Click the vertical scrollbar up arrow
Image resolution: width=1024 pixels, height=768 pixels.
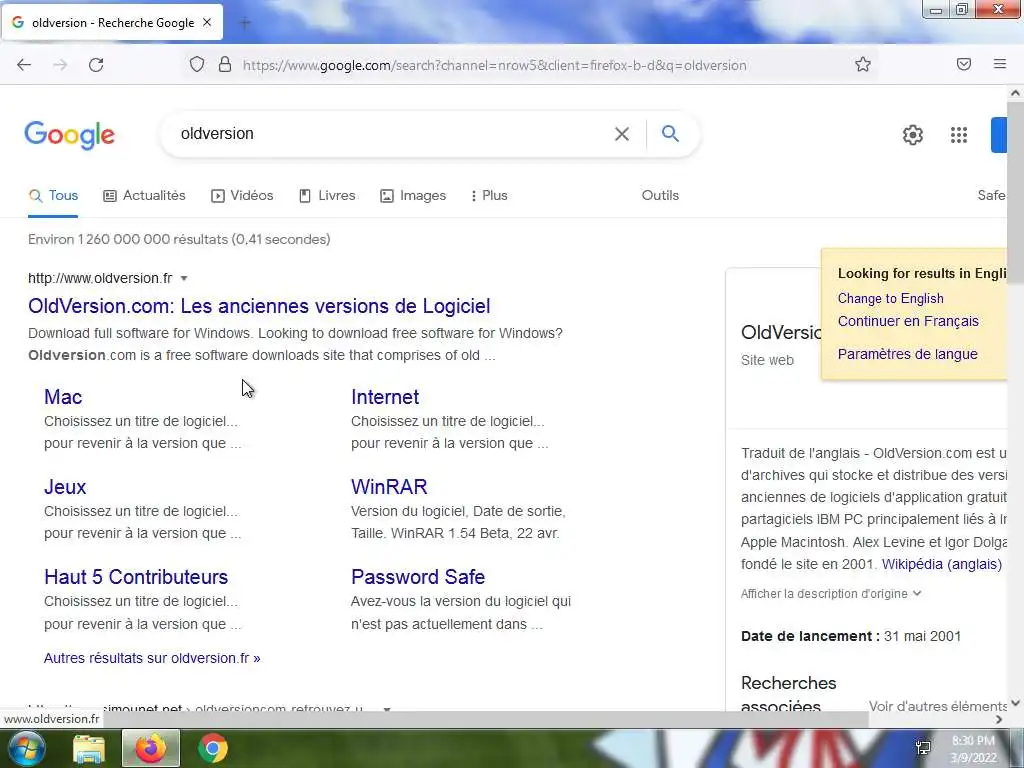pos(1015,93)
